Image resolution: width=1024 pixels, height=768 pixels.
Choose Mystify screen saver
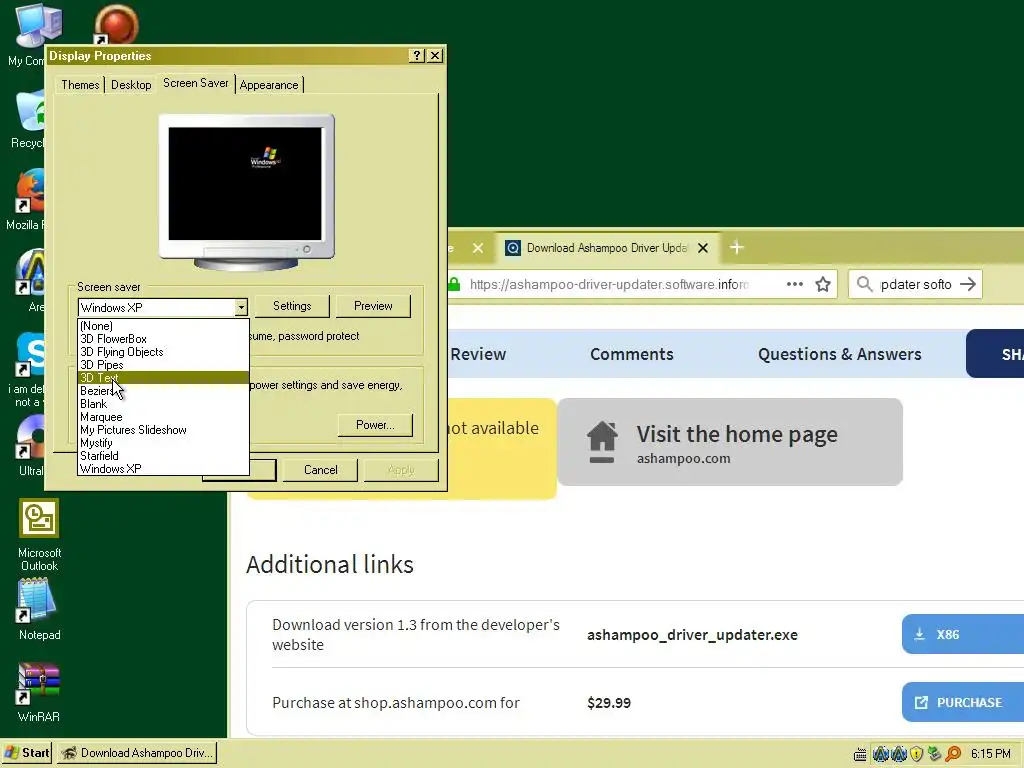[x=163, y=443]
